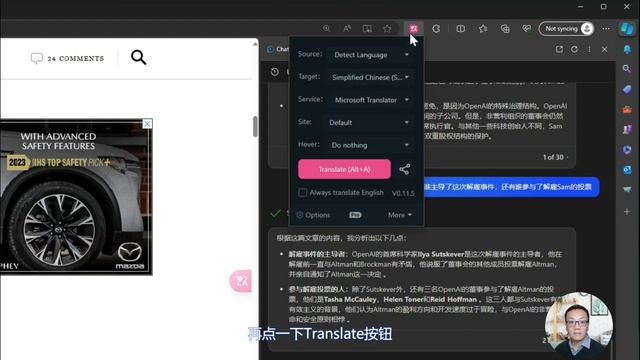Viewport: 640px width, 360px height.
Task: Click the "1 of 30" response counter
Action: click(553, 157)
